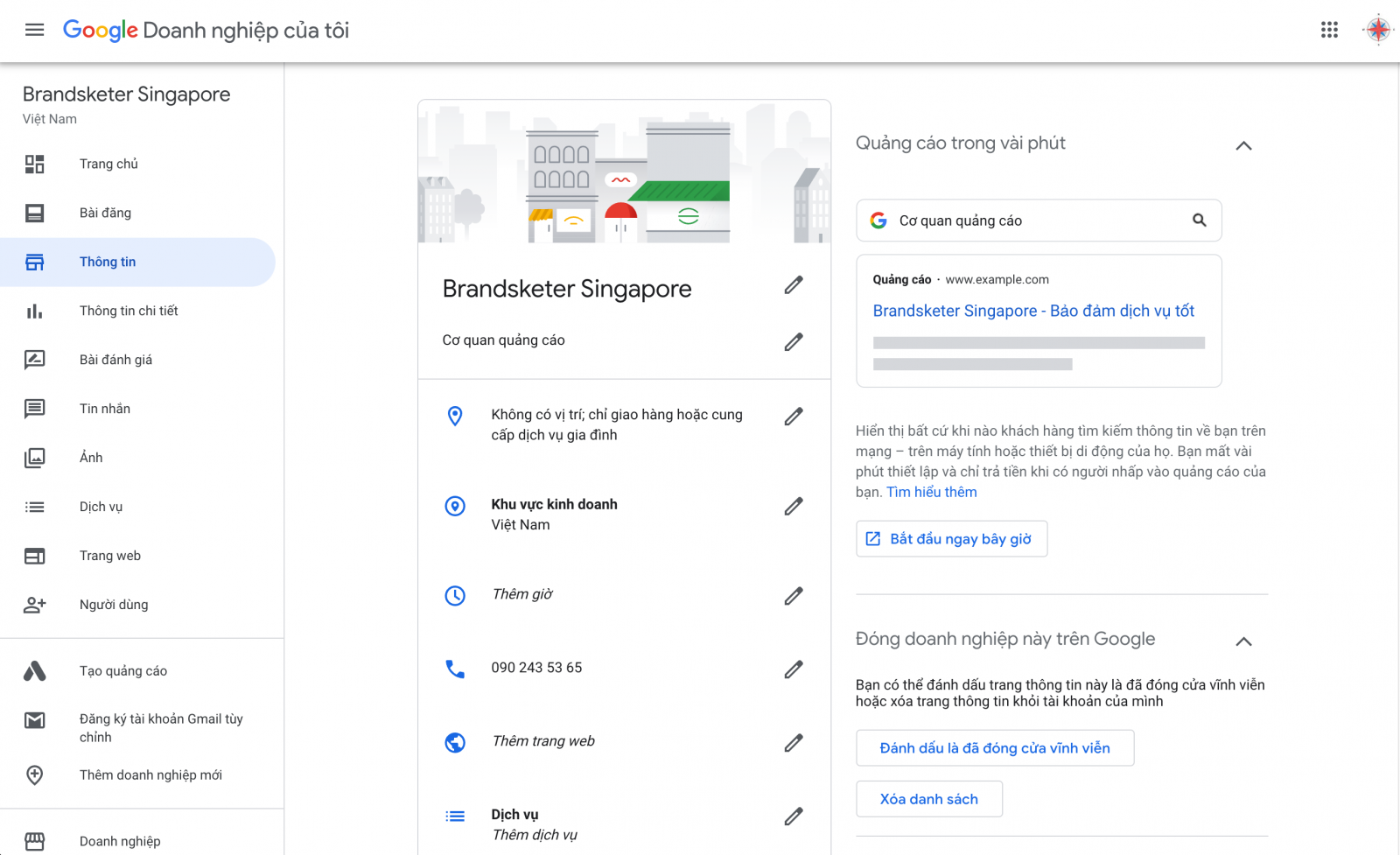The height and width of the screenshot is (855, 1400).
Task: Click the phone number 090 243 53 65
Action: tap(536, 668)
